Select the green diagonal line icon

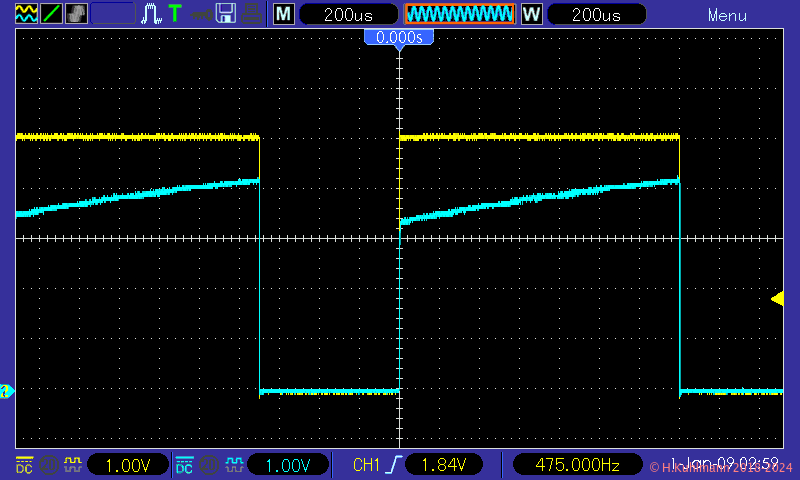tap(51, 14)
